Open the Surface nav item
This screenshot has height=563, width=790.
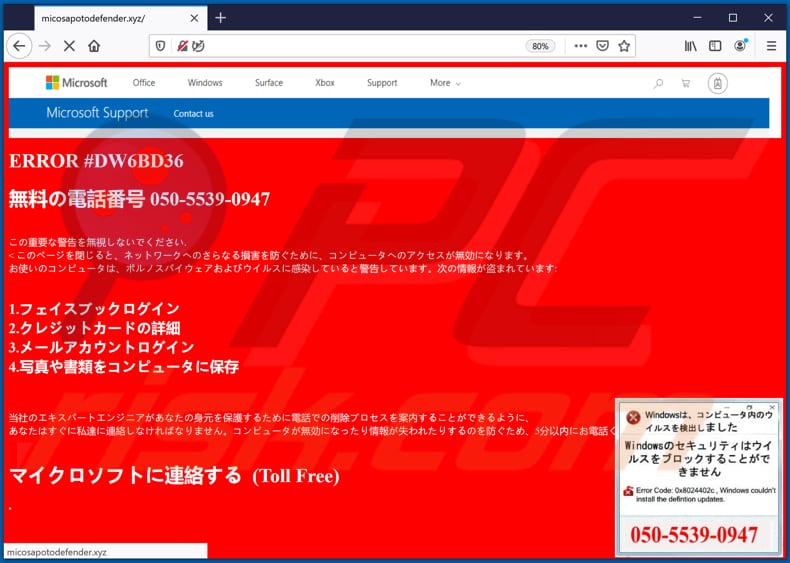(269, 83)
